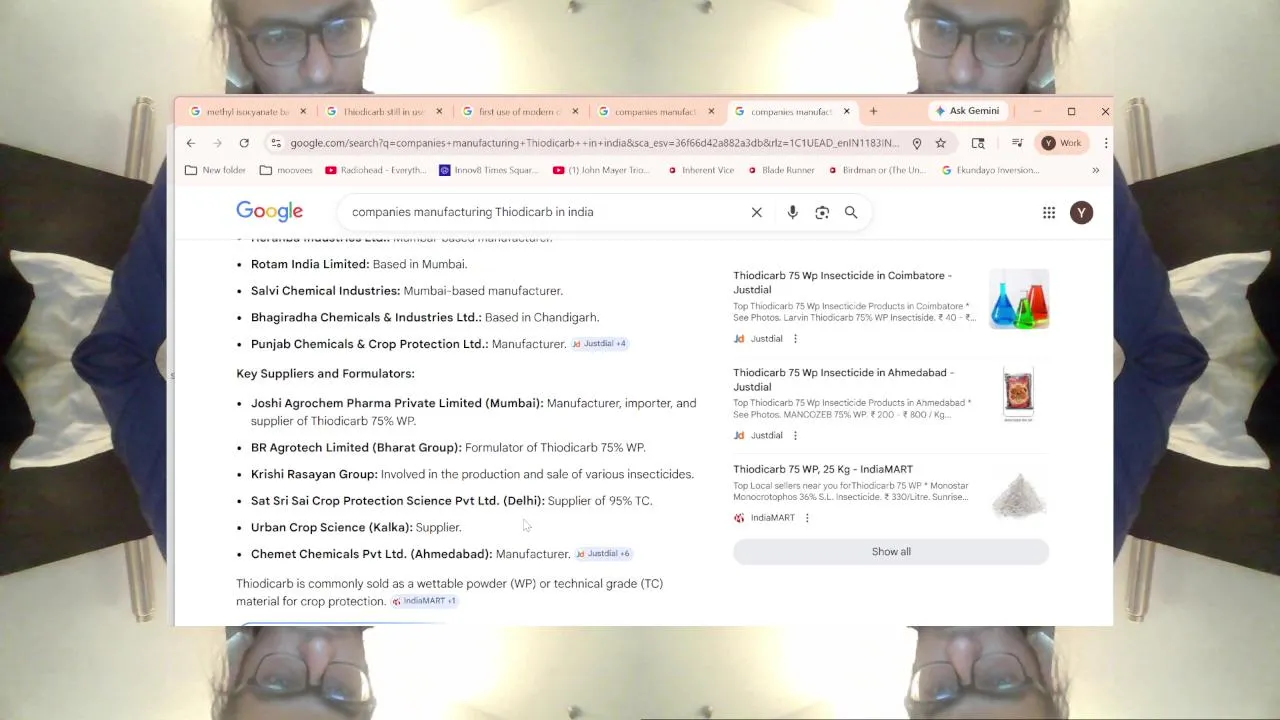The width and height of the screenshot is (1280, 720).
Task: Bookmark this page with the star icon
Action: point(941,143)
